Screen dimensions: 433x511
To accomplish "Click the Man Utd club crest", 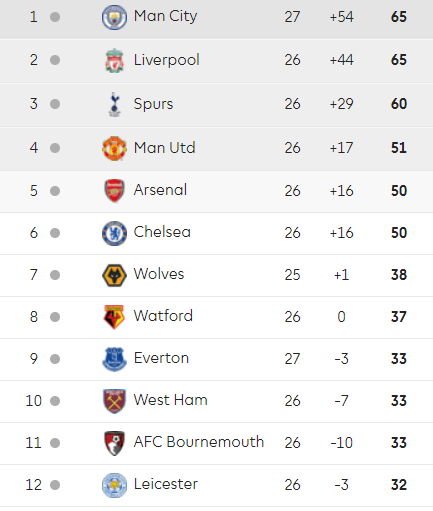I will 114,148.
